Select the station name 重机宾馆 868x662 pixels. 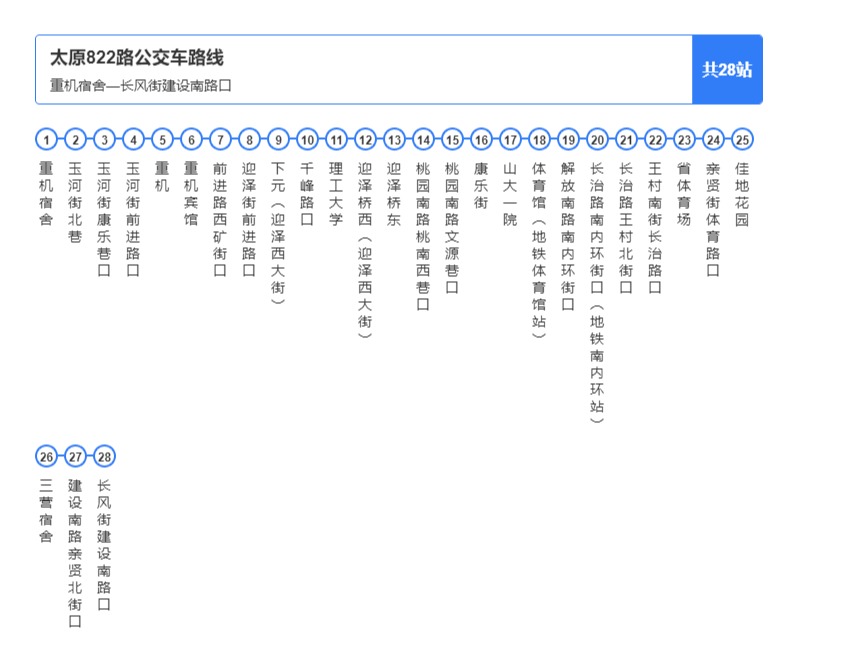pyautogui.click(x=191, y=193)
